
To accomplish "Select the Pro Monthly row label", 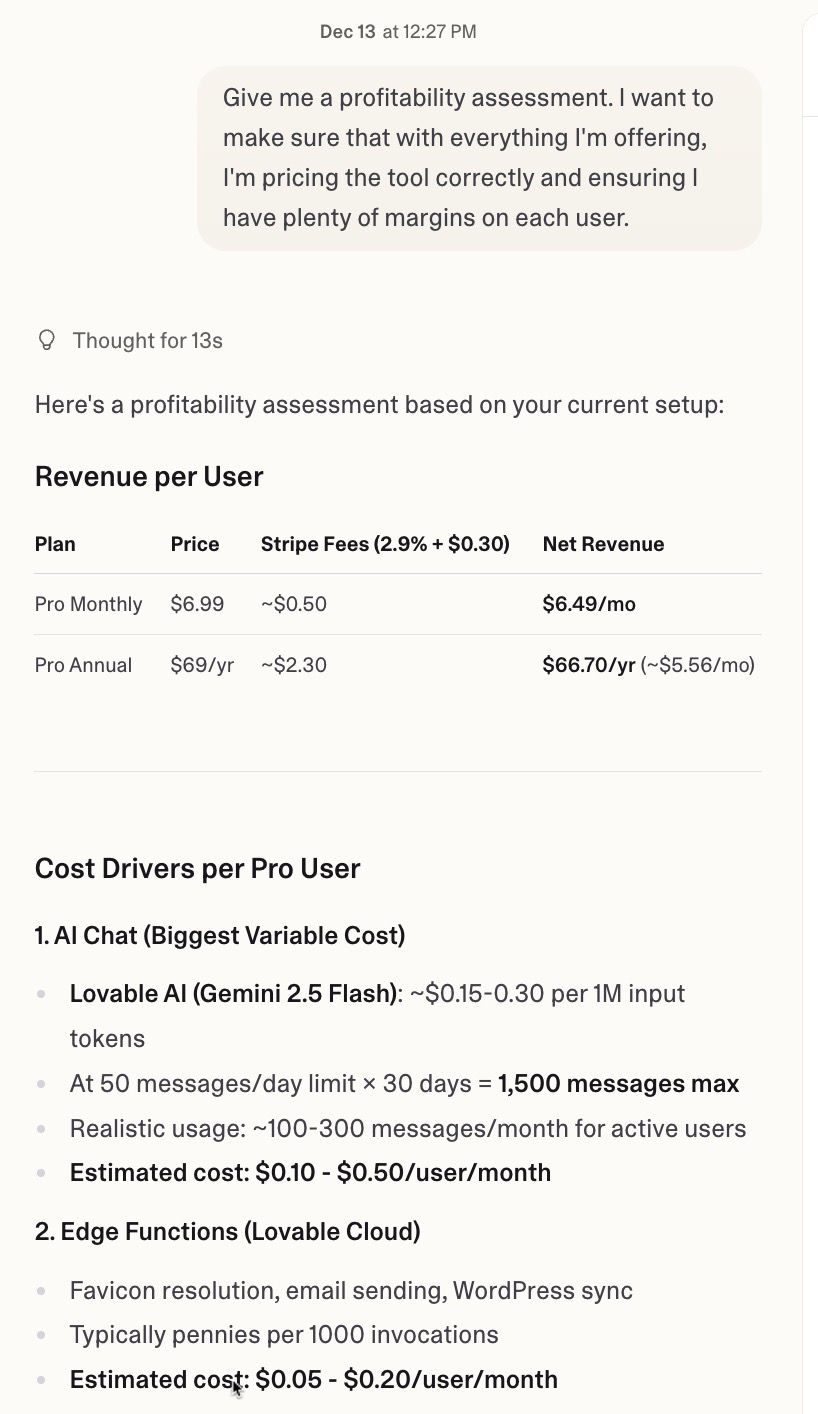I will pyautogui.click(x=88, y=604).
